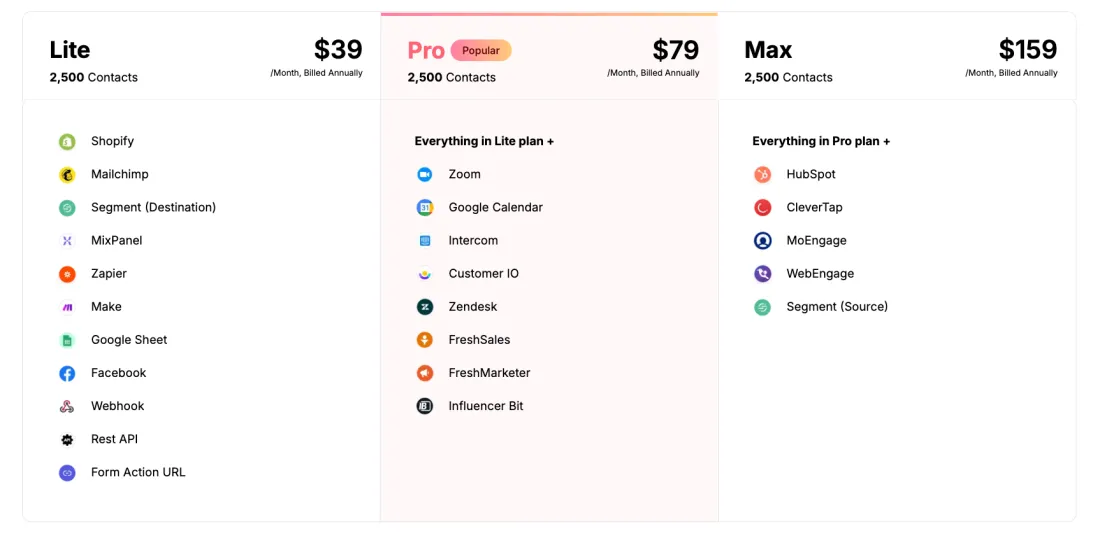
Task: Select the CleverTap red icon
Action: (x=763, y=208)
